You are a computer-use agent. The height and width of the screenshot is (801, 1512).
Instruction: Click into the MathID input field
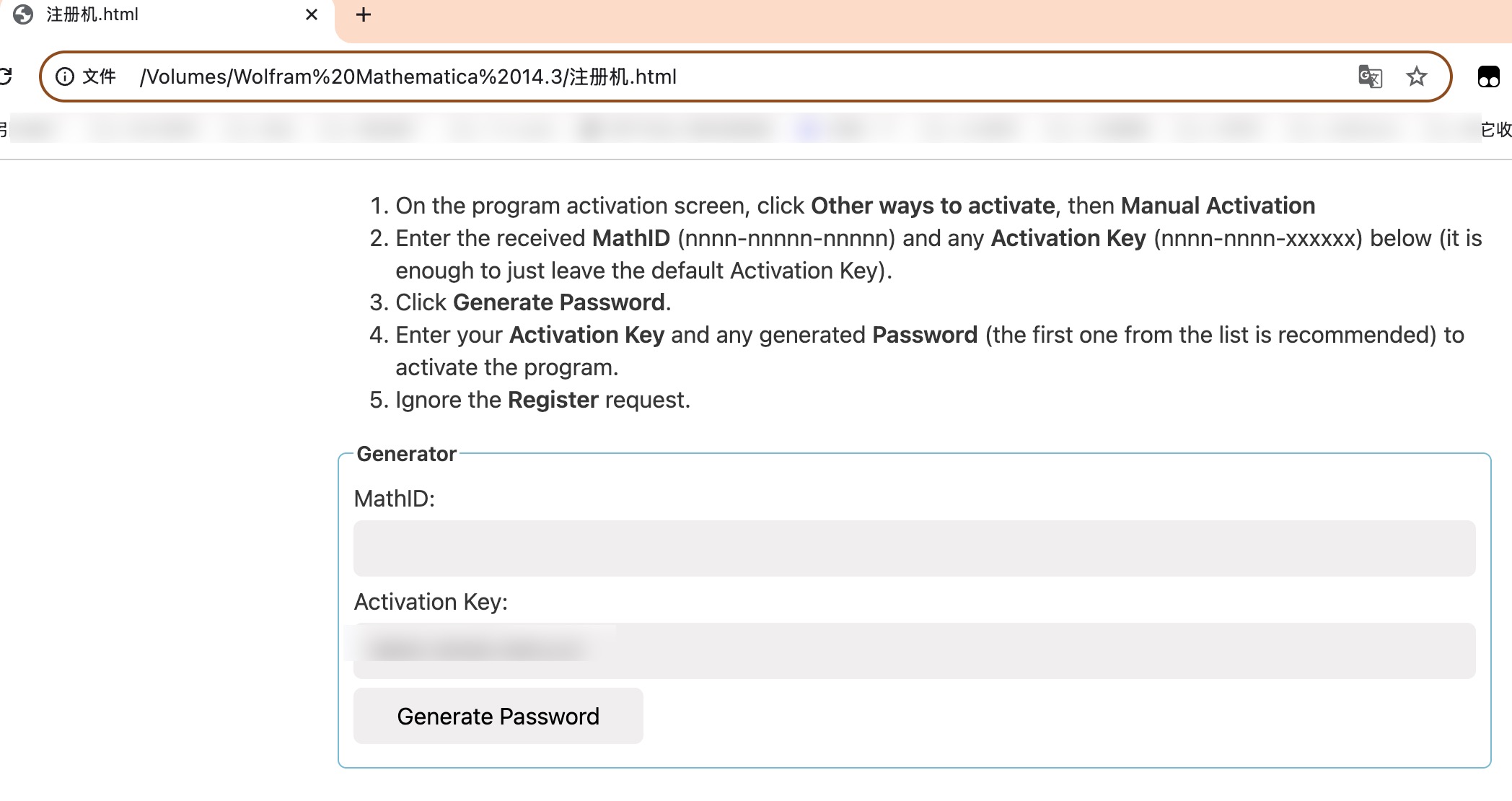(x=914, y=548)
